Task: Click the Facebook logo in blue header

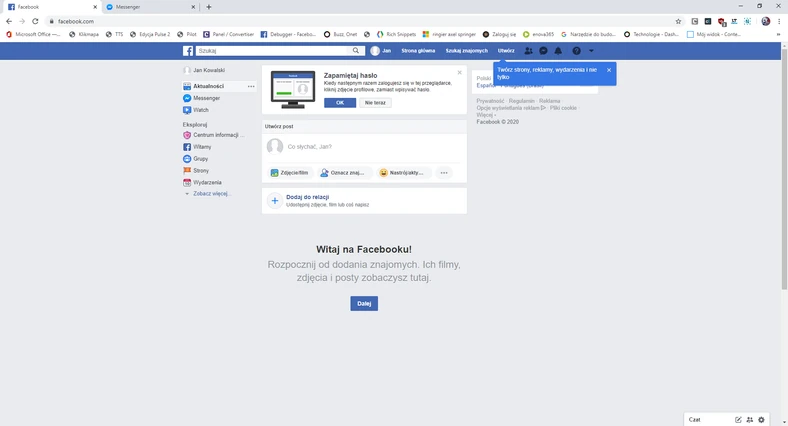Action: 188,51
